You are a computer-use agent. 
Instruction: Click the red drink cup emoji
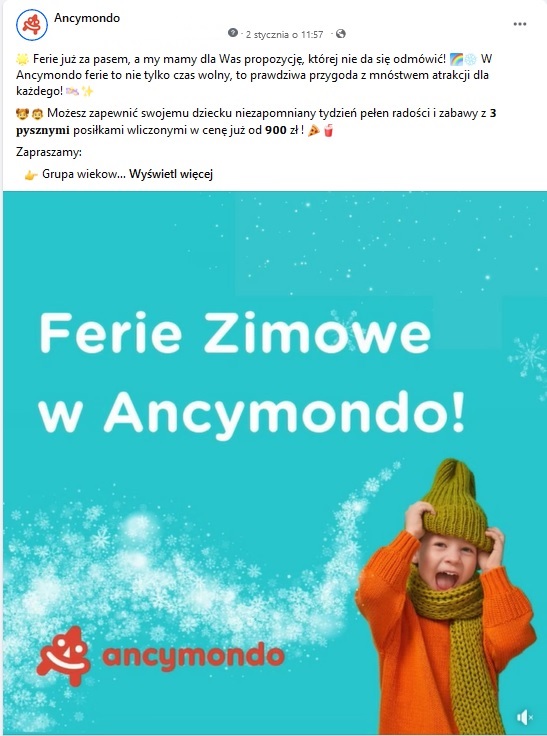tap(328, 131)
